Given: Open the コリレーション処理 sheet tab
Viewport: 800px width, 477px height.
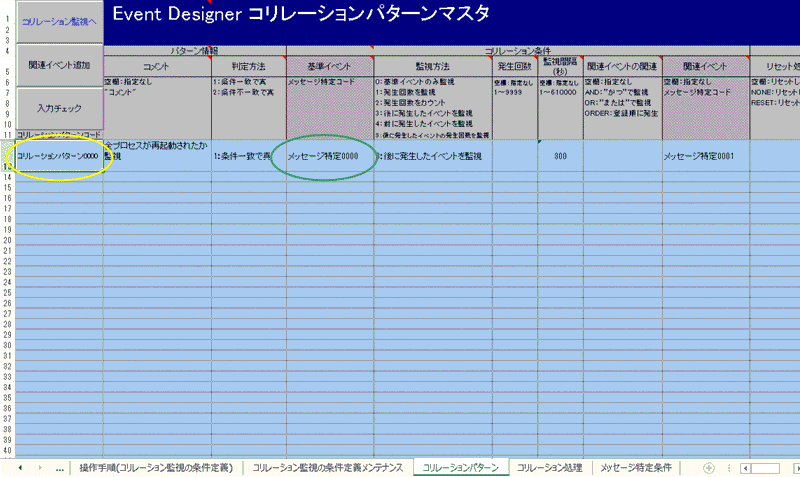Looking at the screenshot, I should pos(550,468).
